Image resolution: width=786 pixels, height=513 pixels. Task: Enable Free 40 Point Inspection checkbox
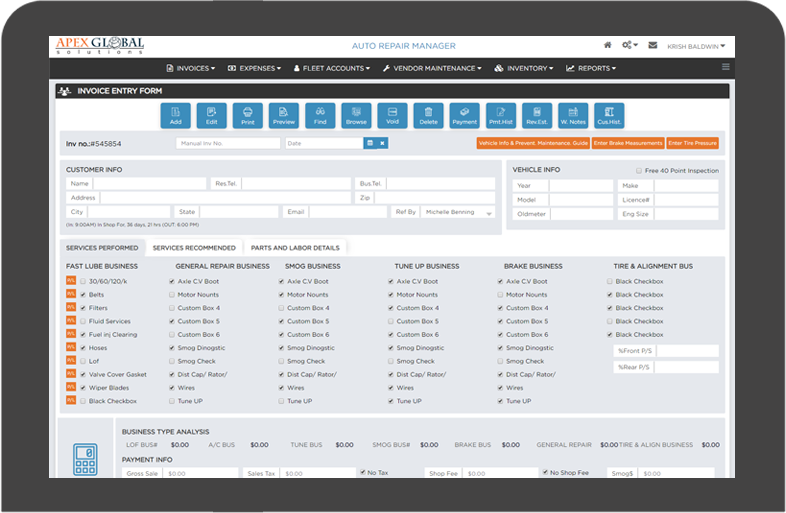point(640,171)
